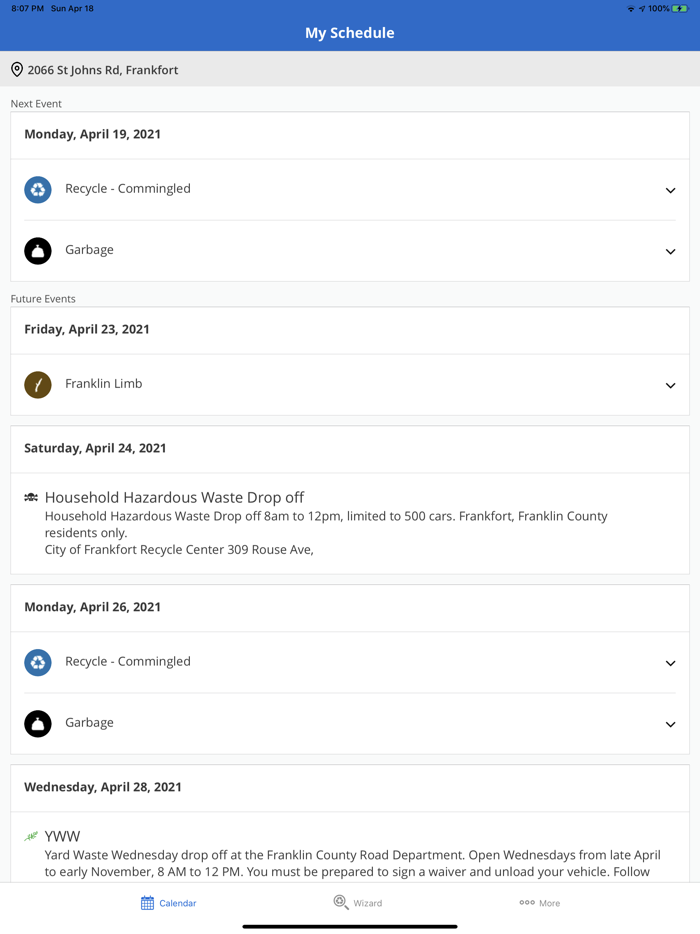
Task: Expand April 26 Recycle - Commingled details
Action: [670, 663]
